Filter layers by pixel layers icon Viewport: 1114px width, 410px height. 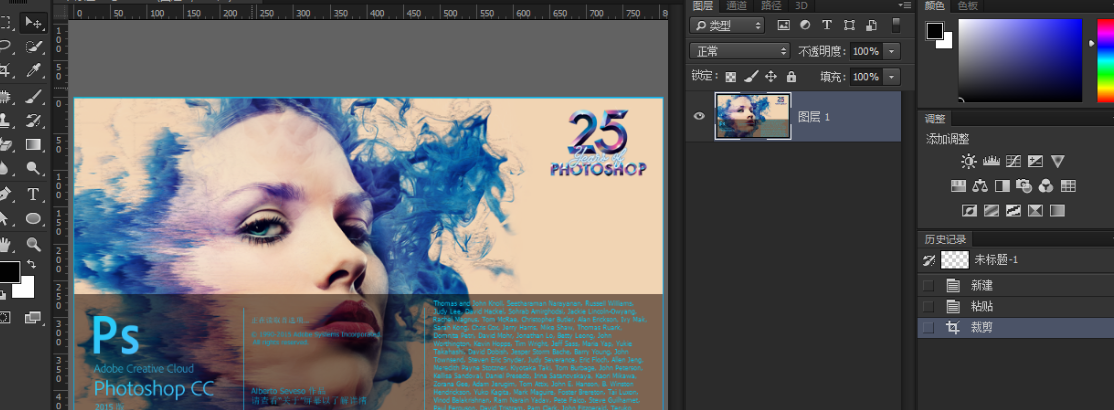pyautogui.click(x=784, y=25)
